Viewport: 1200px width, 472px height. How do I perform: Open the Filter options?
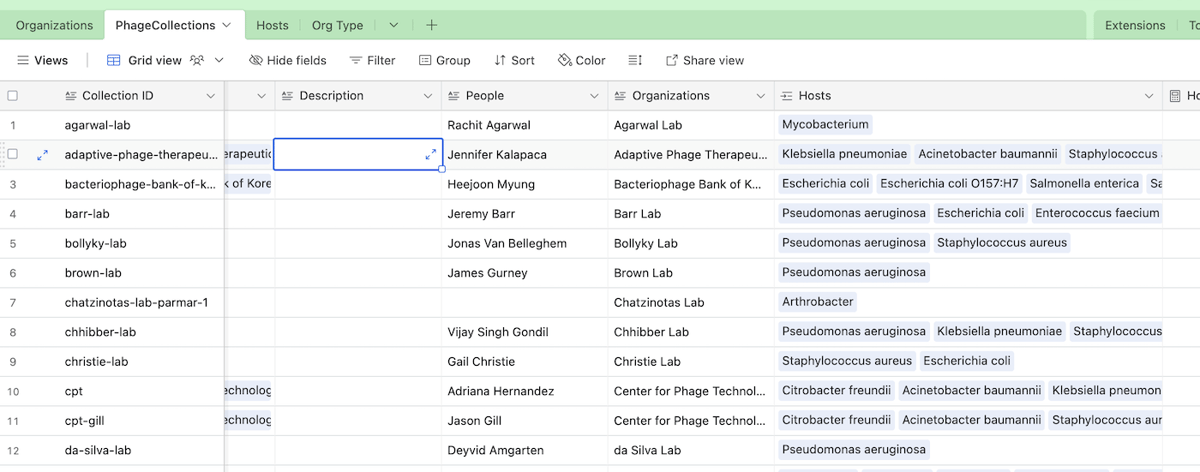372,60
